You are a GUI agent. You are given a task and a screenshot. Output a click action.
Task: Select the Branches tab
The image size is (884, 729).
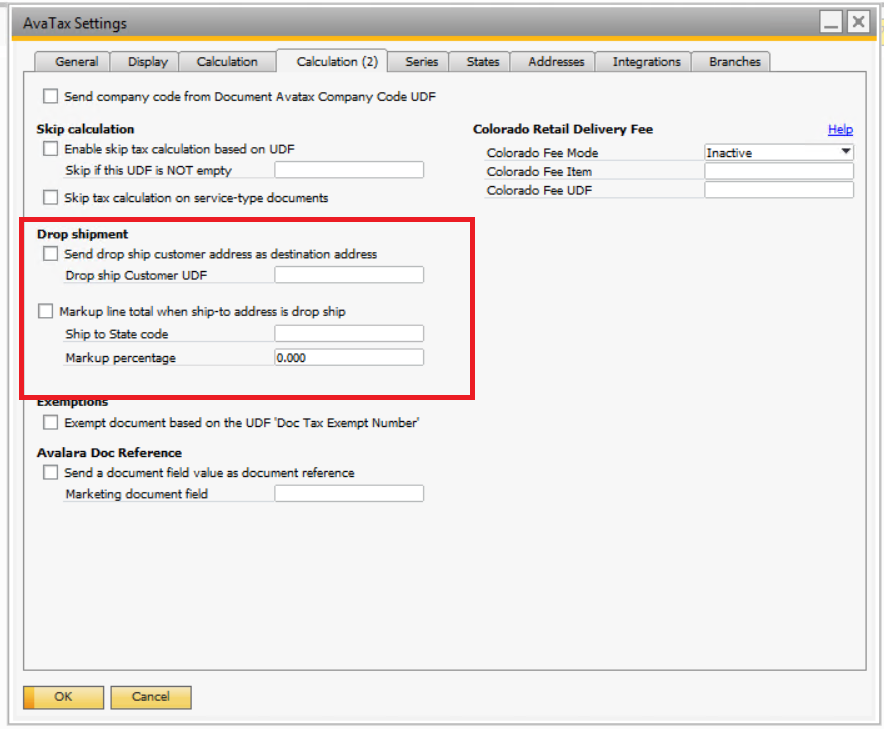pyautogui.click(x=731, y=61)
